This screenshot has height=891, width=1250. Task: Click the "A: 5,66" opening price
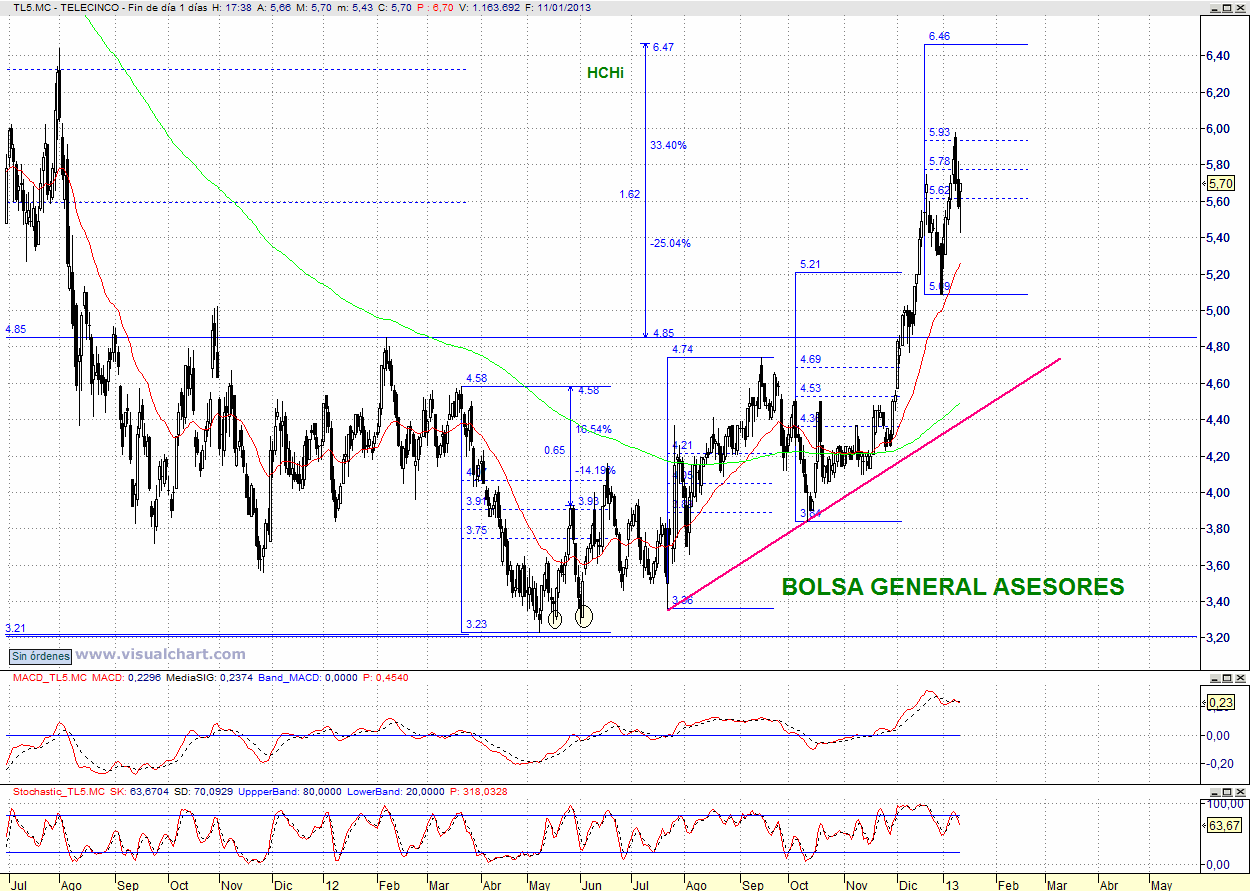[x=274, y=7]
